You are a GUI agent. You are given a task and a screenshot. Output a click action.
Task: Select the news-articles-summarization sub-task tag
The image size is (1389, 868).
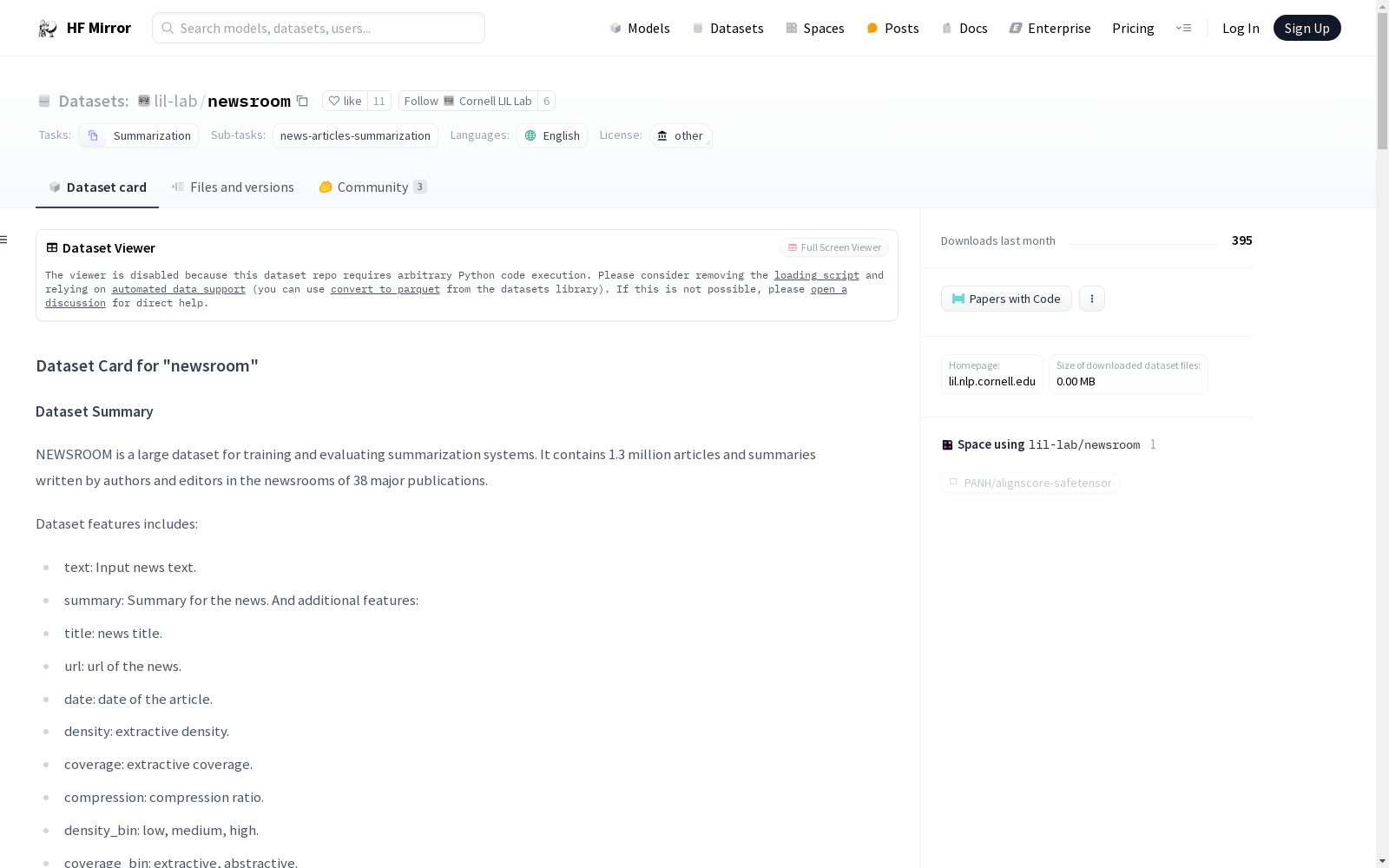355,135
